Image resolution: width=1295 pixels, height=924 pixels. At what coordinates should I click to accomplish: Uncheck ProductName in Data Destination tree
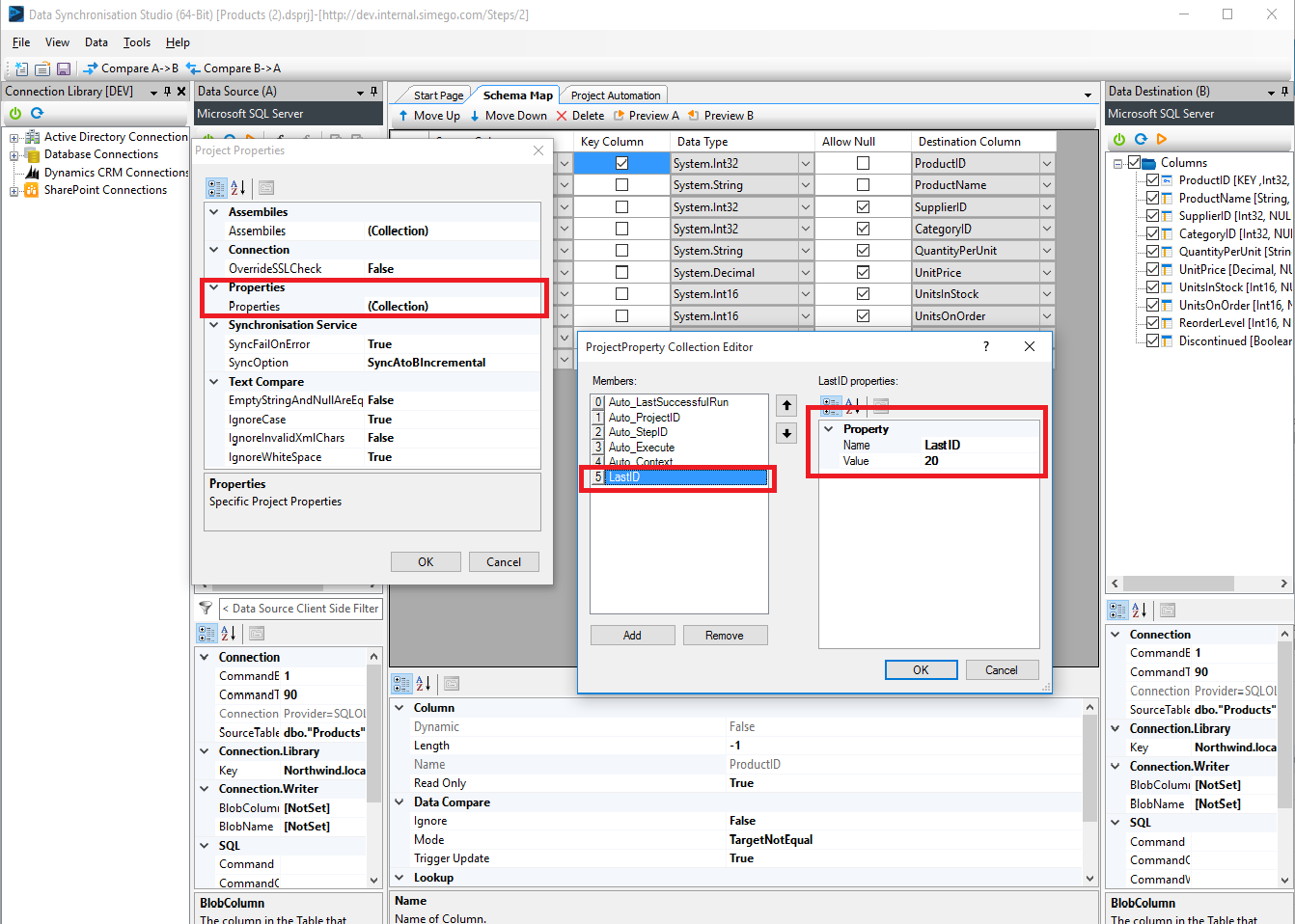(1152, 198)
